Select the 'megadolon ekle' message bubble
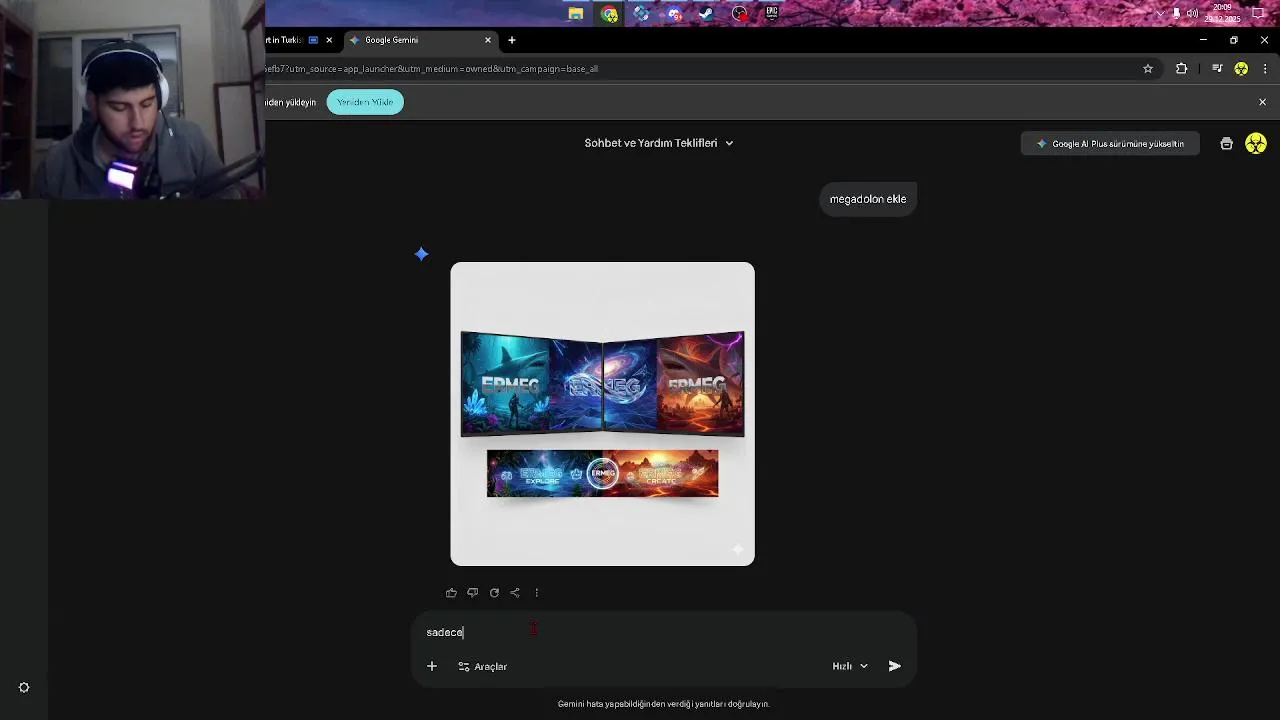 point(868,199)
